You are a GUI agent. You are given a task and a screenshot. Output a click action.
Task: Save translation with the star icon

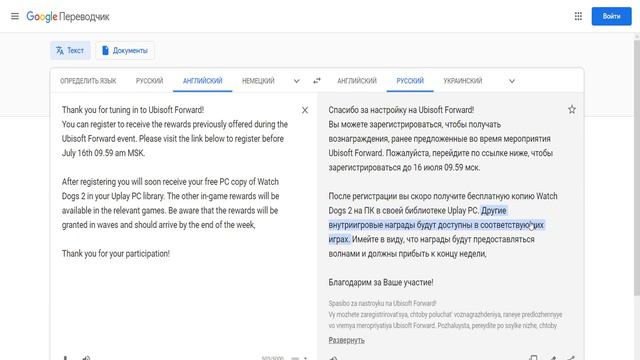[572, 109]
